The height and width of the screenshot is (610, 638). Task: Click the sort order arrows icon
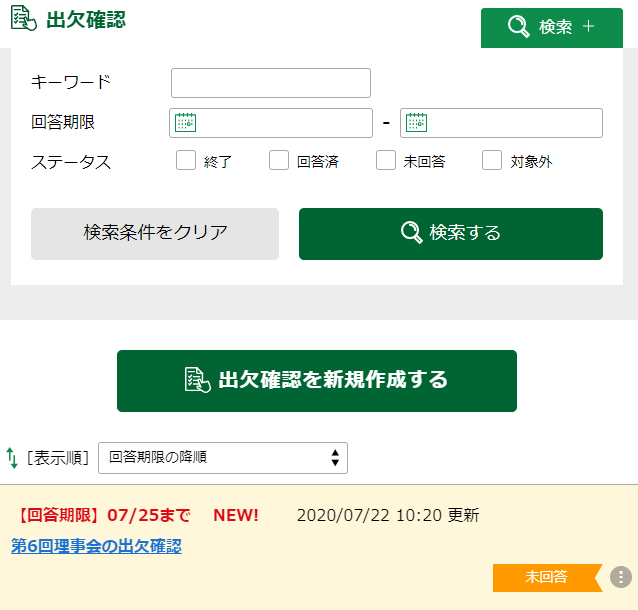[x=12, y=458]
